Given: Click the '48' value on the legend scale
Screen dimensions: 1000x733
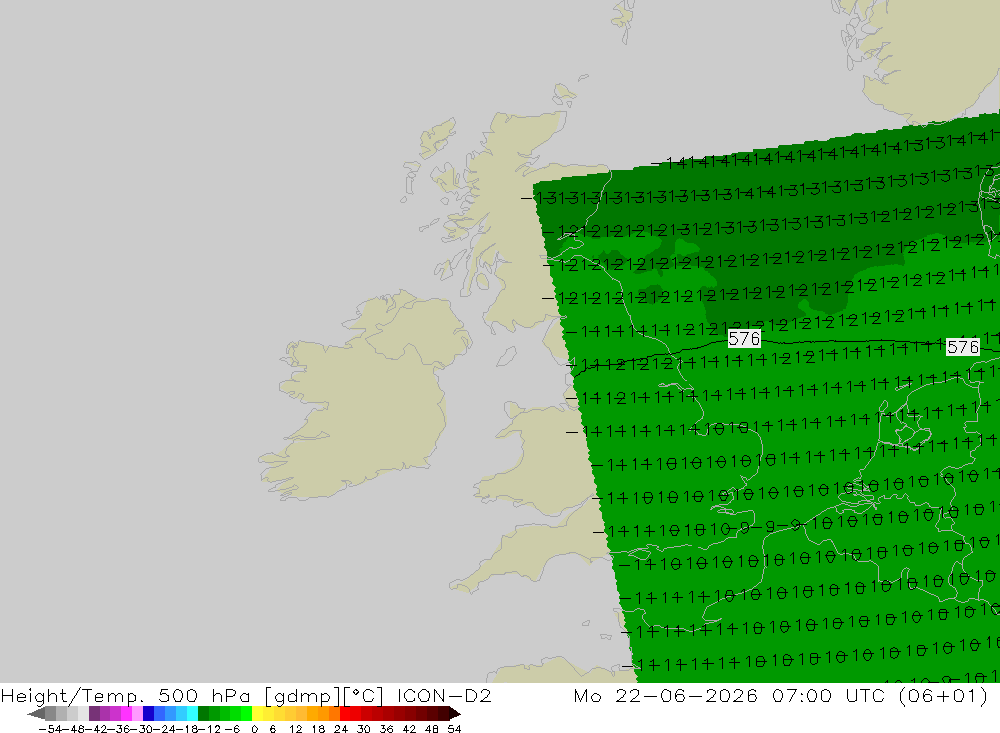Looking at the screenshot, I should coord(432,729).
